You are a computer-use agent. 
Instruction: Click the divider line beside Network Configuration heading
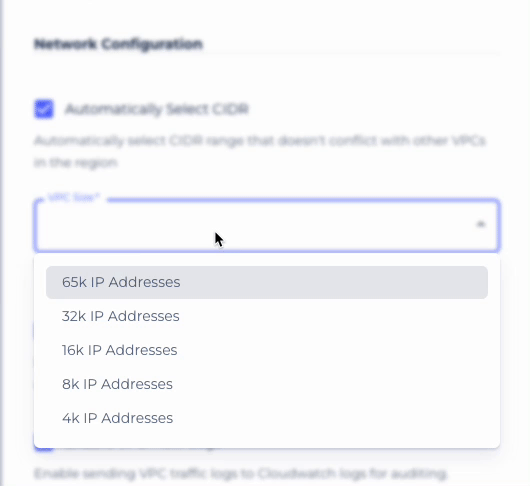click(352, 53)
